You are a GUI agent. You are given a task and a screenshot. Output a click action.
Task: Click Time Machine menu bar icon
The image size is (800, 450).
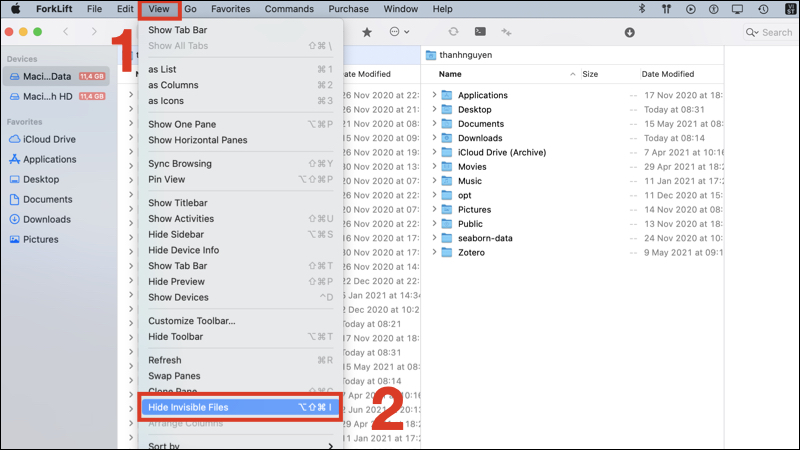tap(763, 9)
